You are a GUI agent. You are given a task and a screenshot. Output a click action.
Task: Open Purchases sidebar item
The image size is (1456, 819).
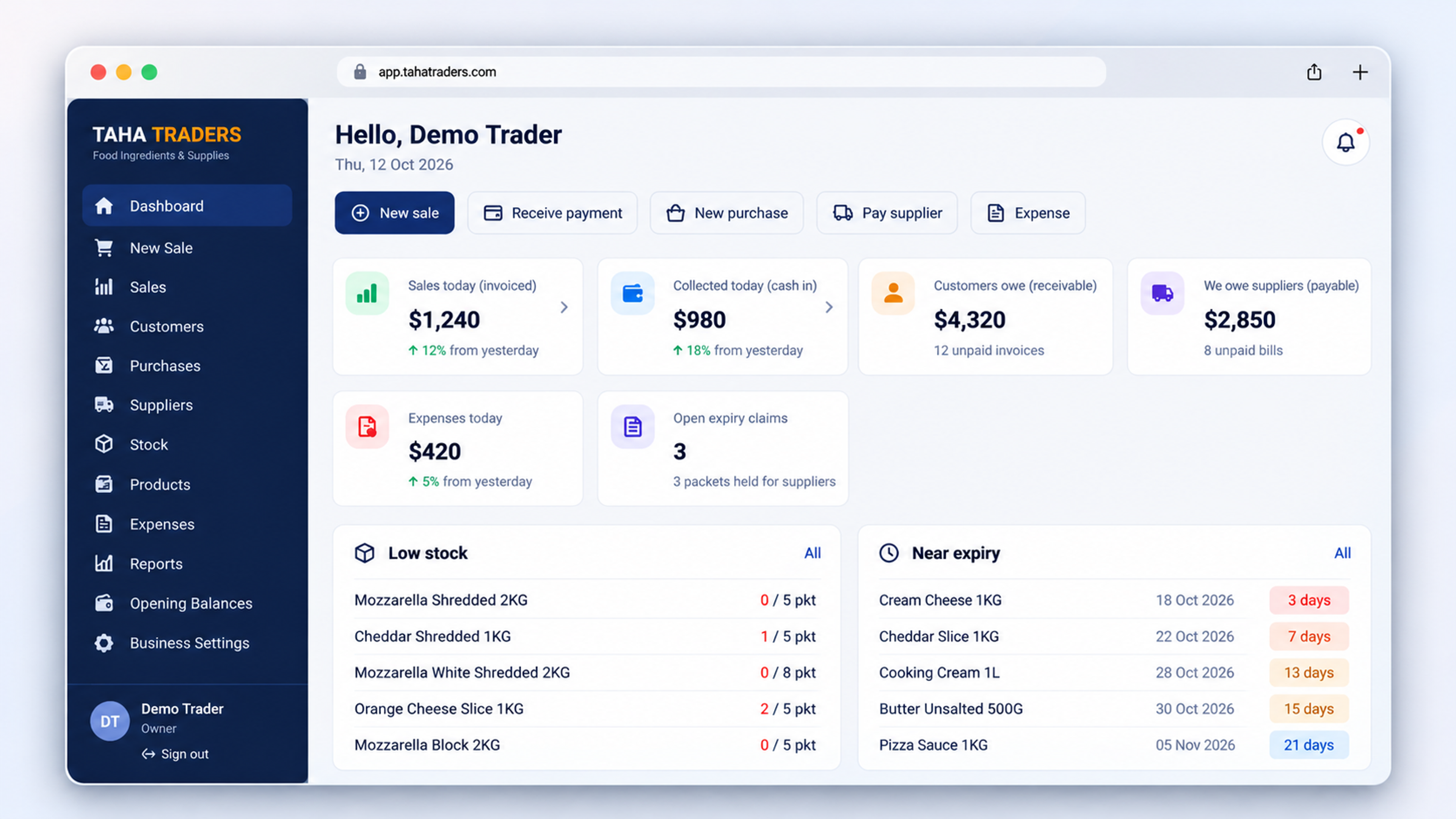click(x=187, y=366)
